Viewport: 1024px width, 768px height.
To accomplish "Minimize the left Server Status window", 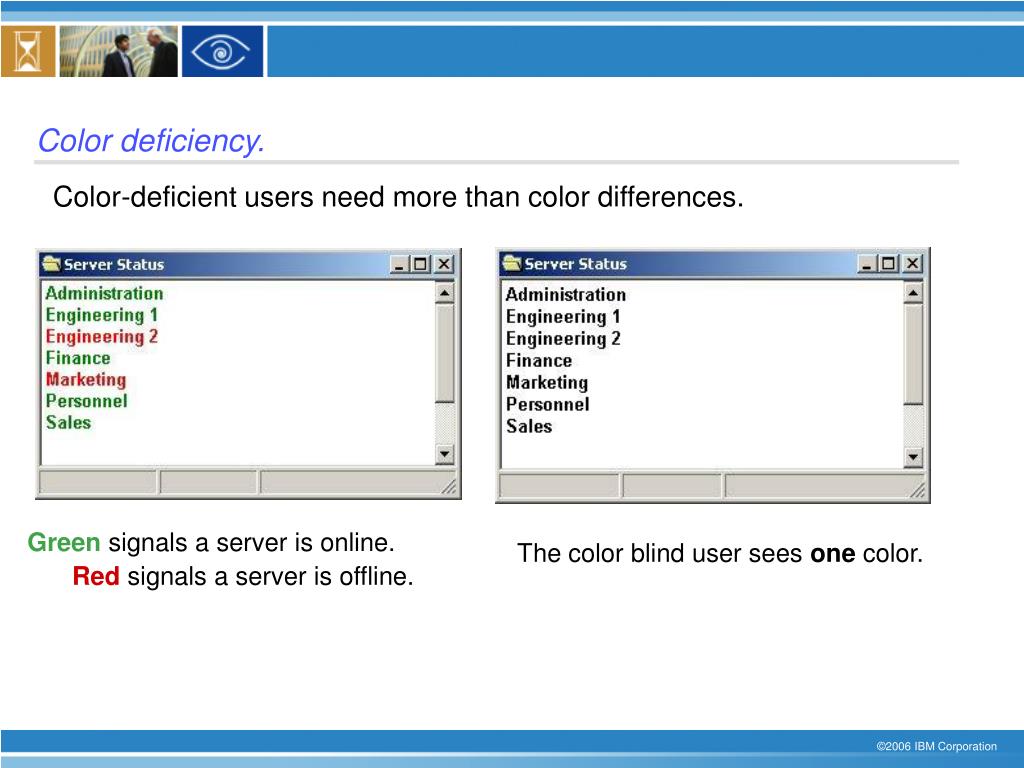I will 400,264.
